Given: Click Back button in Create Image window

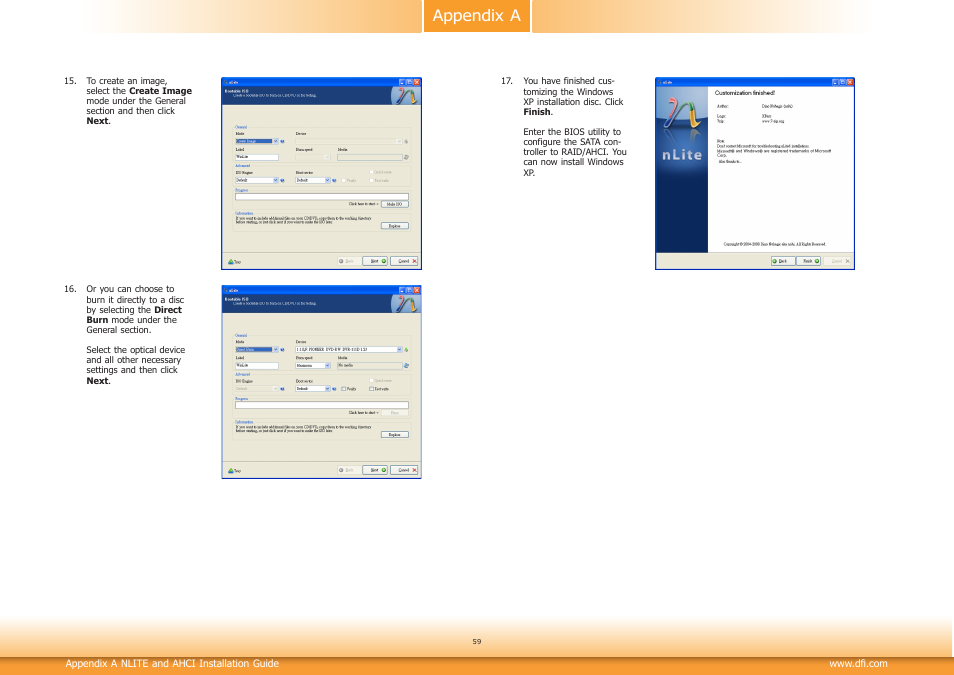Looking at the screenshot, I should (x=349, y=261).
